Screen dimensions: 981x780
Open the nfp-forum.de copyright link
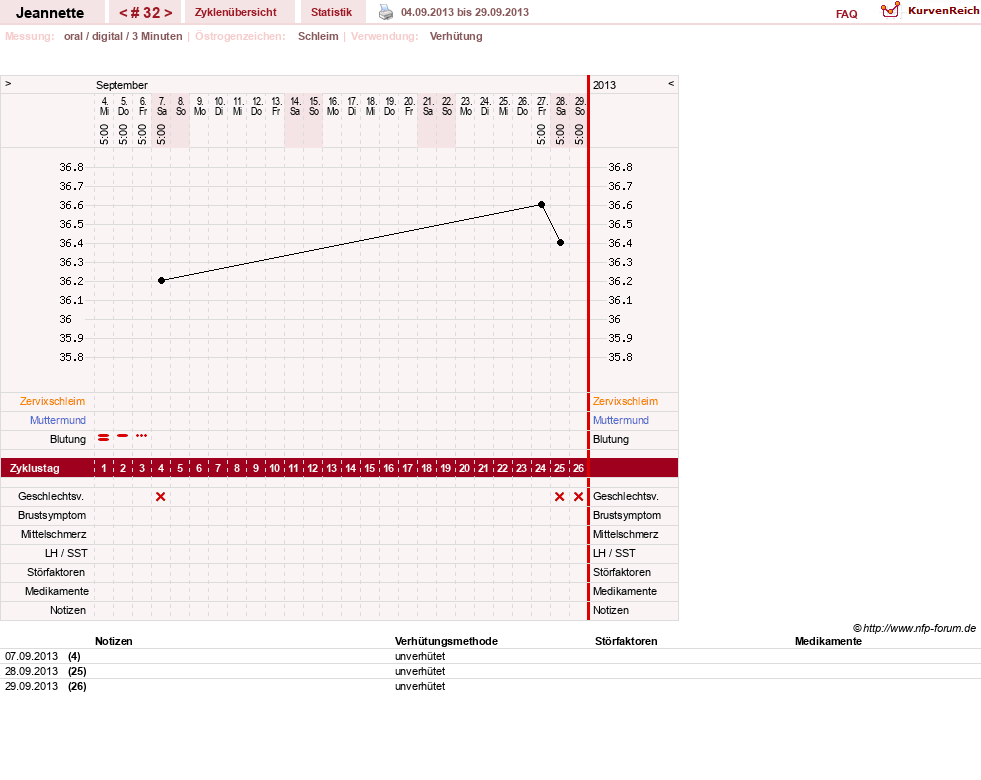pos(915,628)
